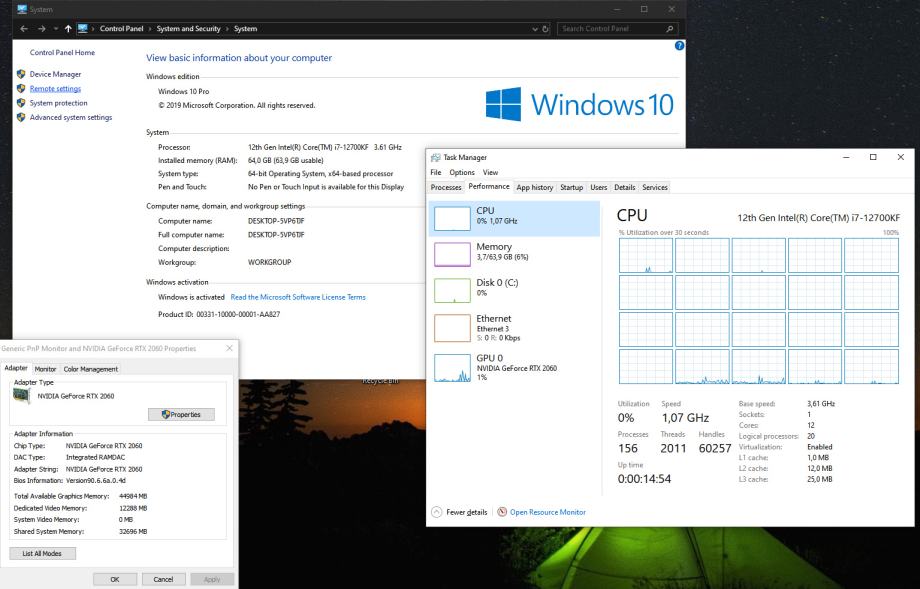
Task: Open Resource Monitor link
Action: pyautogui.click(x=547, y=512)
